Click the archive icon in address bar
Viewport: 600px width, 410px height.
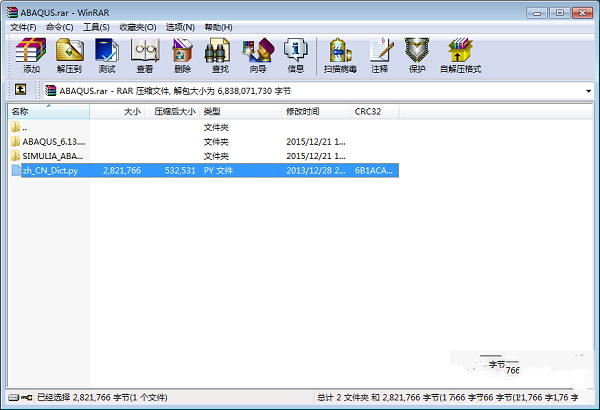click(x=51, y=91)
